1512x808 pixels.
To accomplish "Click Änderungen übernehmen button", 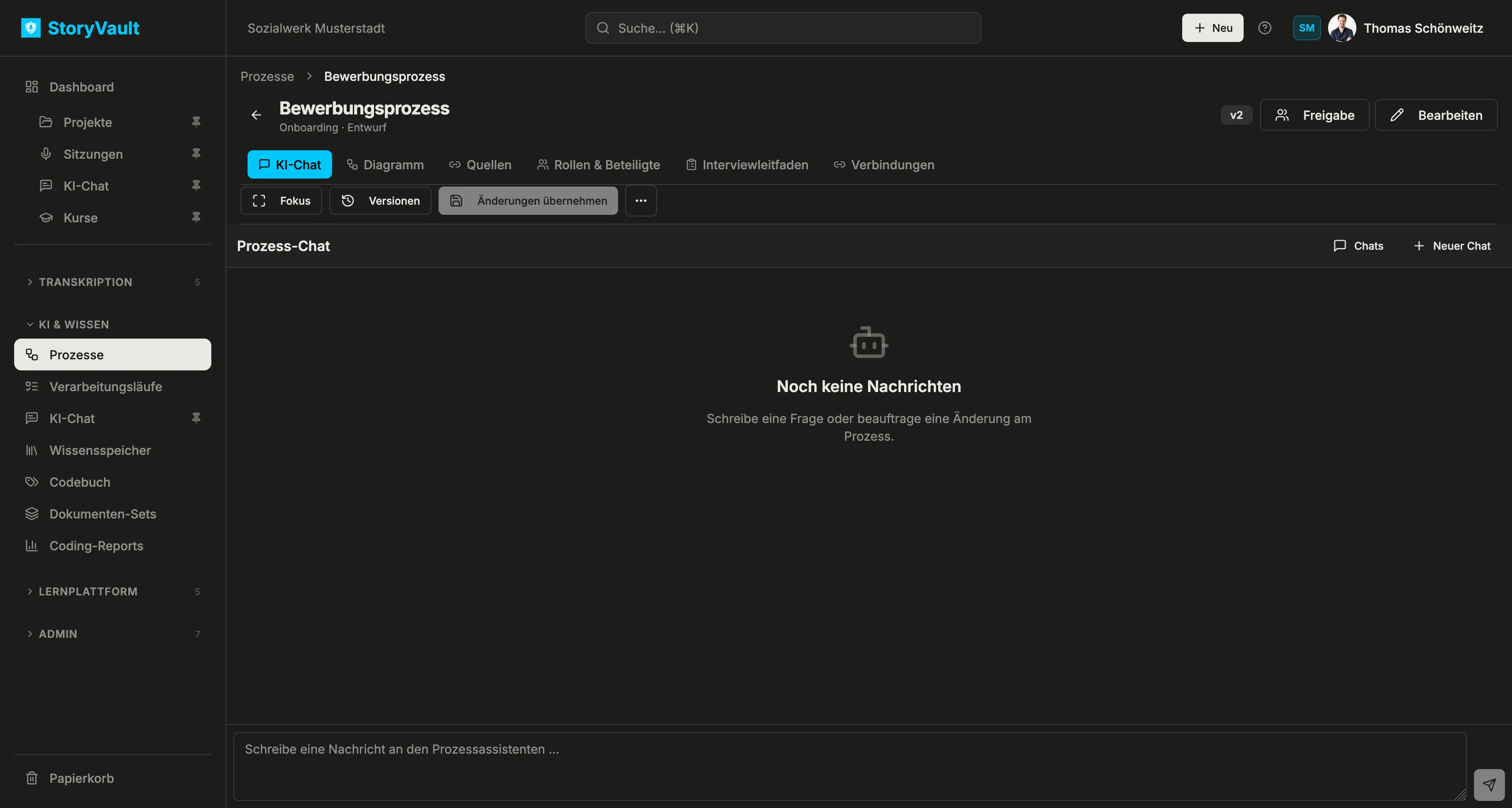I will pyautogui.click(x=528, y=201).
